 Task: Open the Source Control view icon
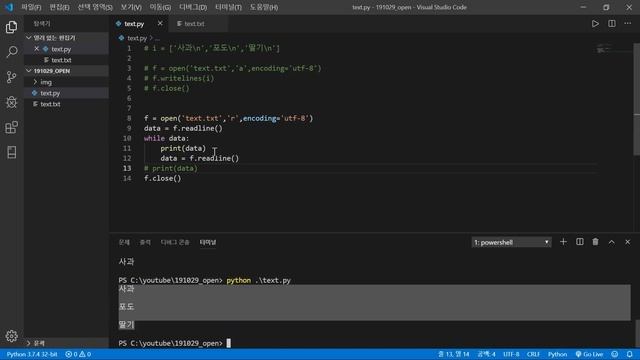click(11, 77)
